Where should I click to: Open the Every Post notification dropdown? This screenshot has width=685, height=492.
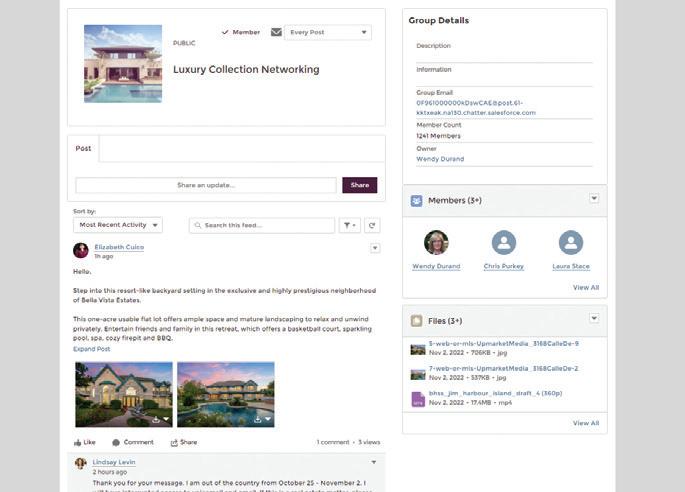tap(328, 32)
